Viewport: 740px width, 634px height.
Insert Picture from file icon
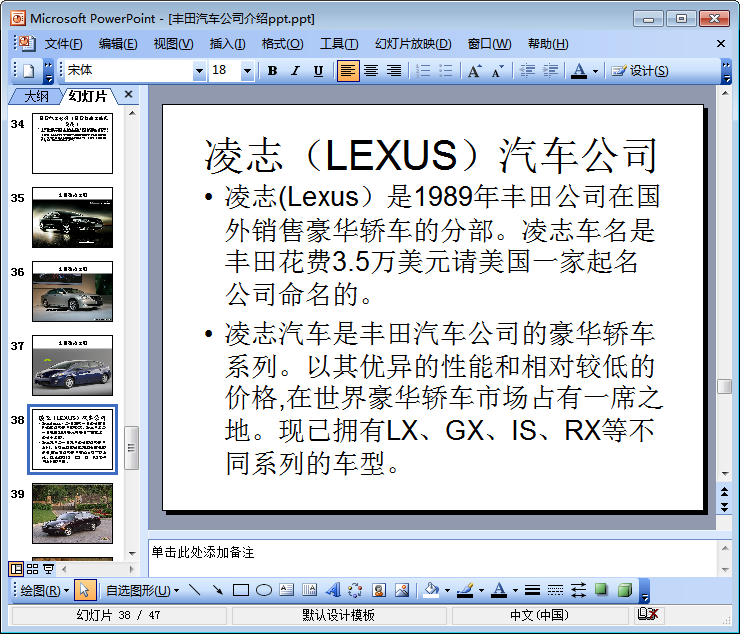coord(402,590)
